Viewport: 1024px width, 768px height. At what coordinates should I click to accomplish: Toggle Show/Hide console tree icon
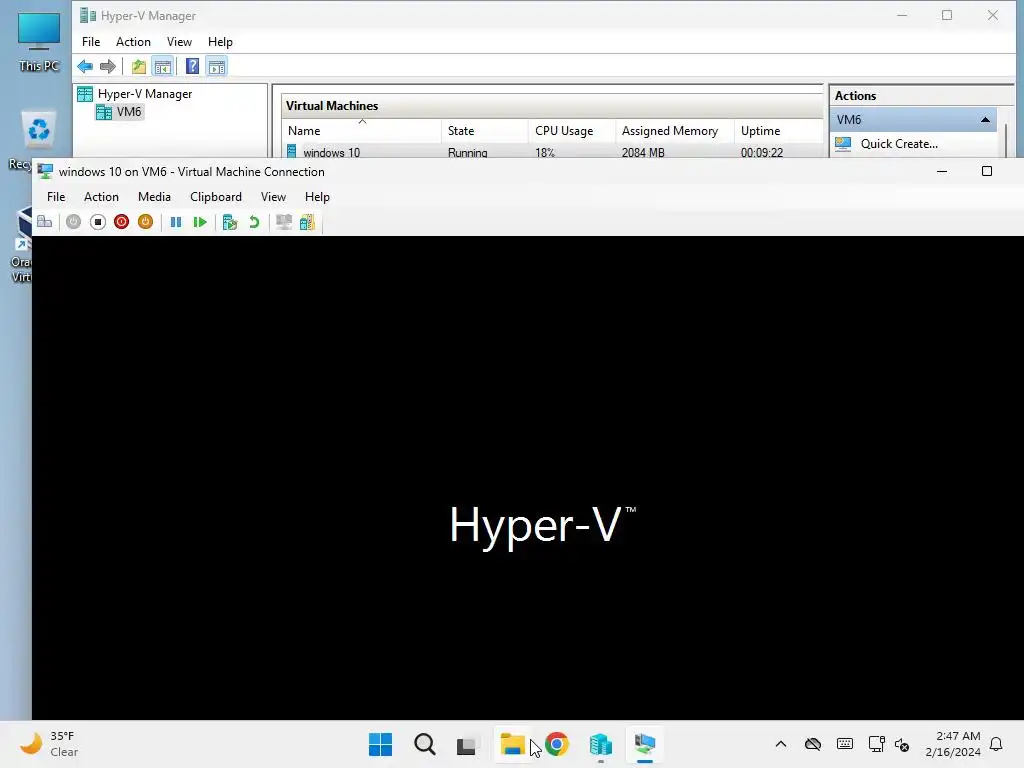(x=163, y=66)
